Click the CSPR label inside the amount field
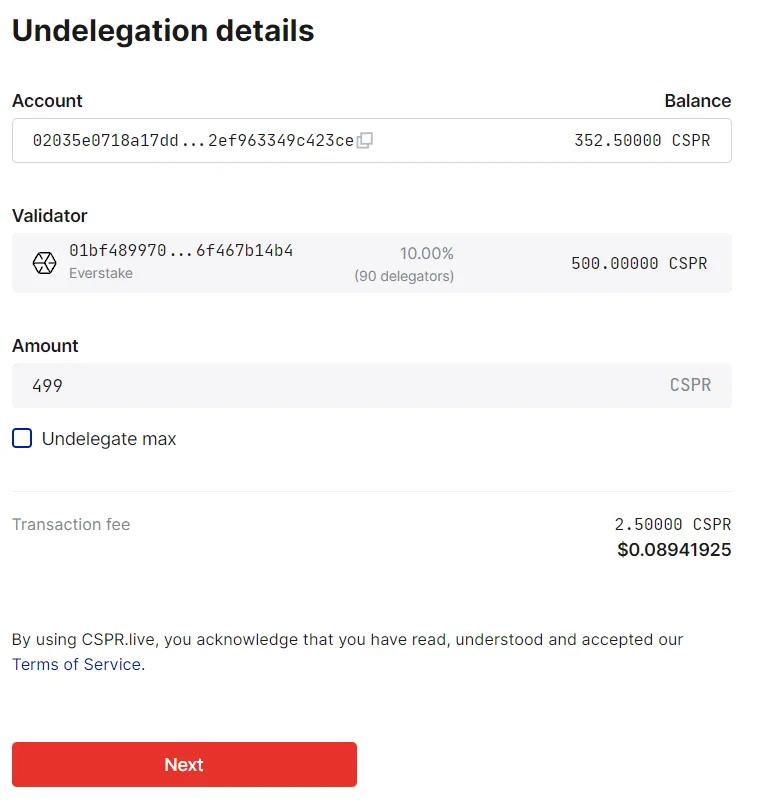 pos(691,385)
